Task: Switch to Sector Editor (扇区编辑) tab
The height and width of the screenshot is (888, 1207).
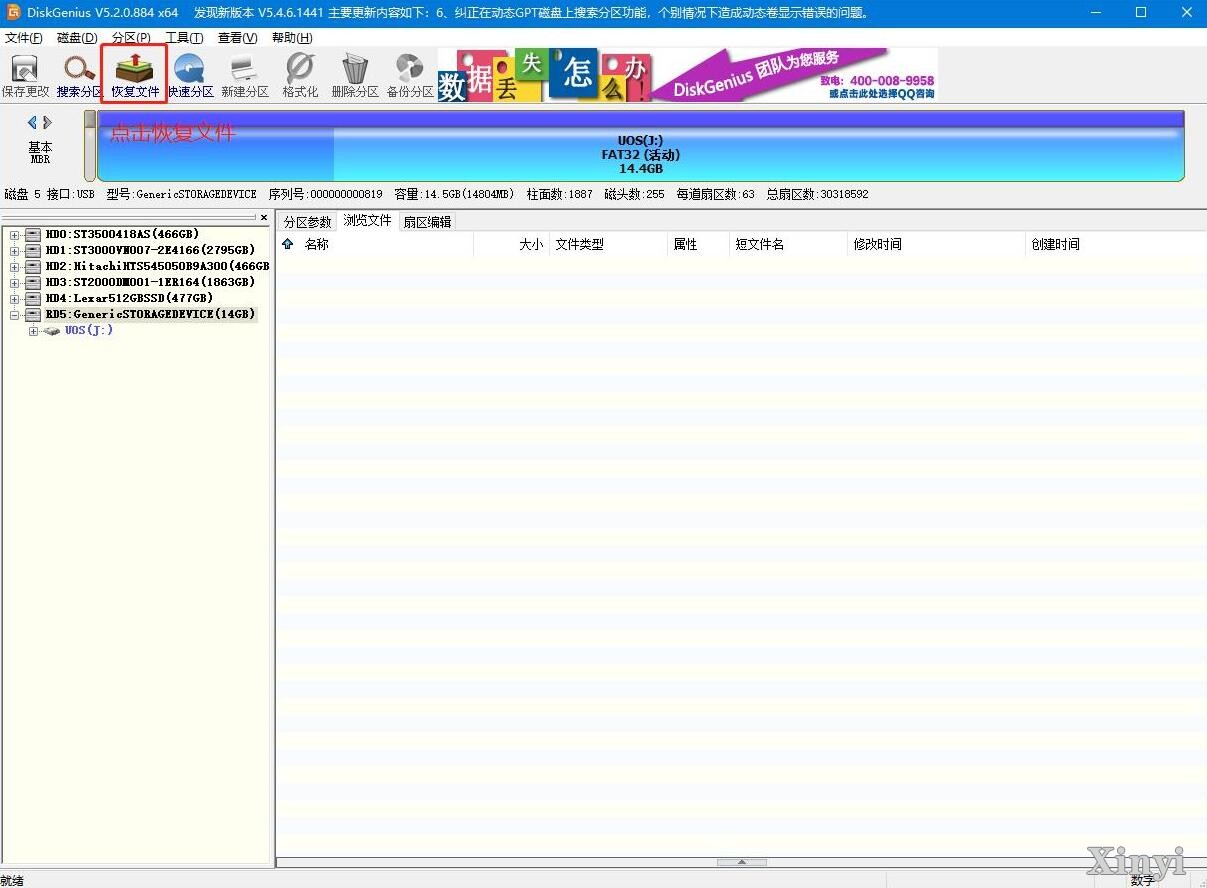Action: tap(427, 222)
